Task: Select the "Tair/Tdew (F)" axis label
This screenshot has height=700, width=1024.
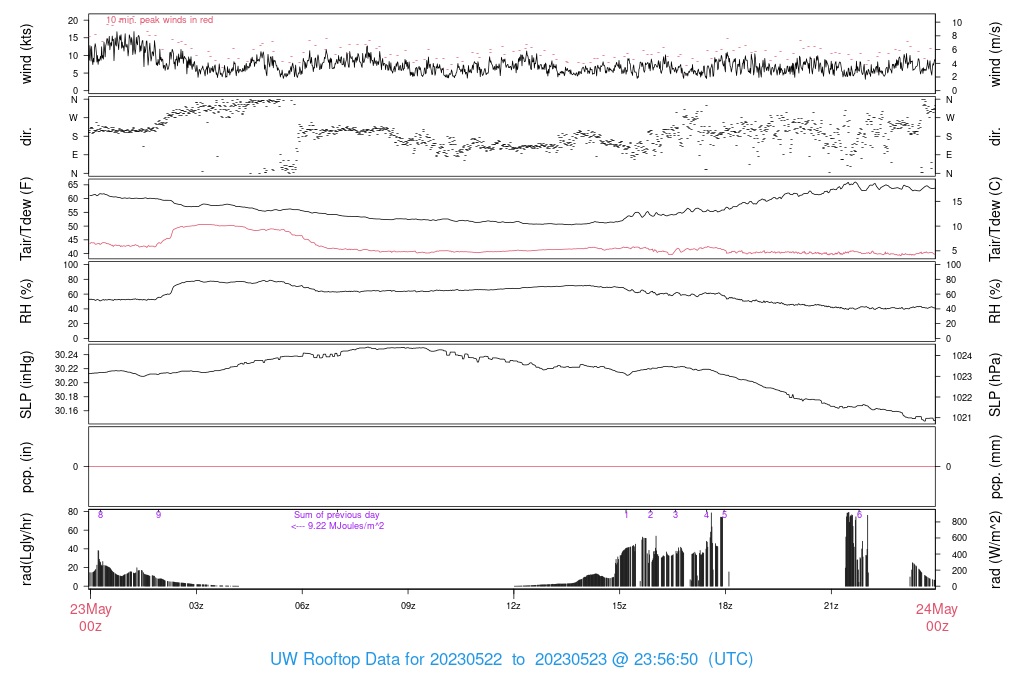Action: tap(26, 219)
